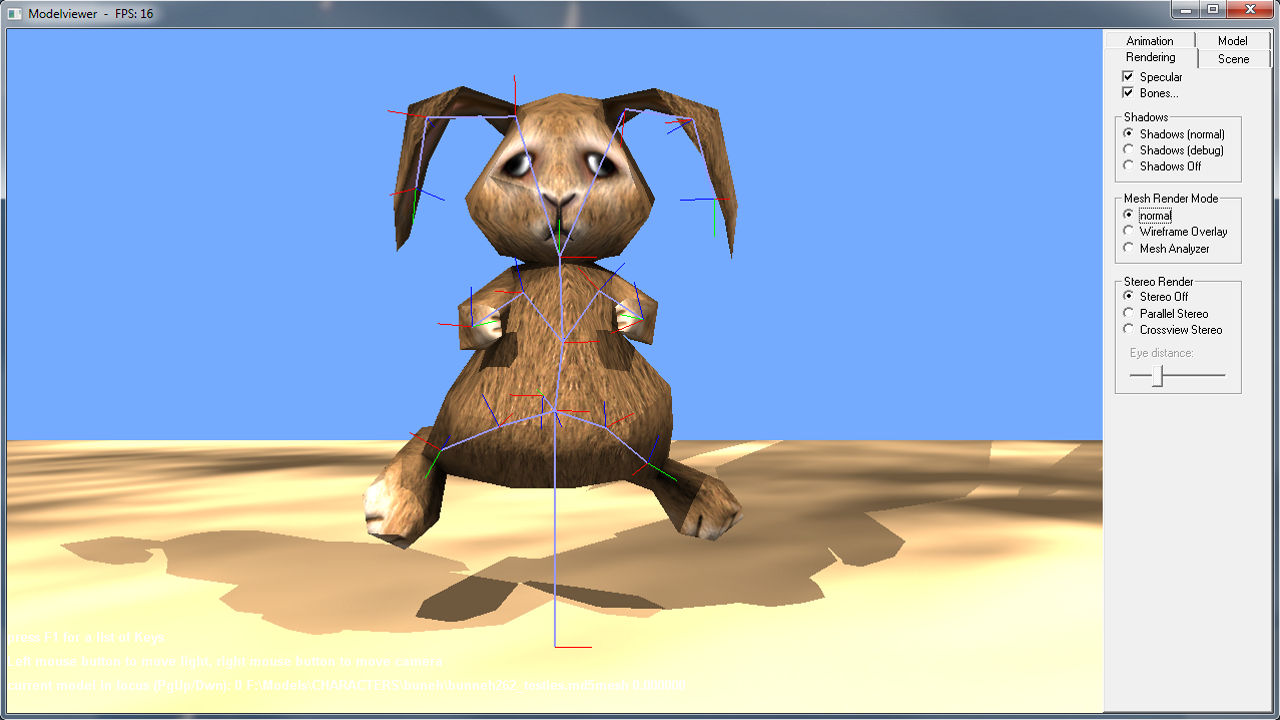Switch to the Model tab

(1232, 41)
